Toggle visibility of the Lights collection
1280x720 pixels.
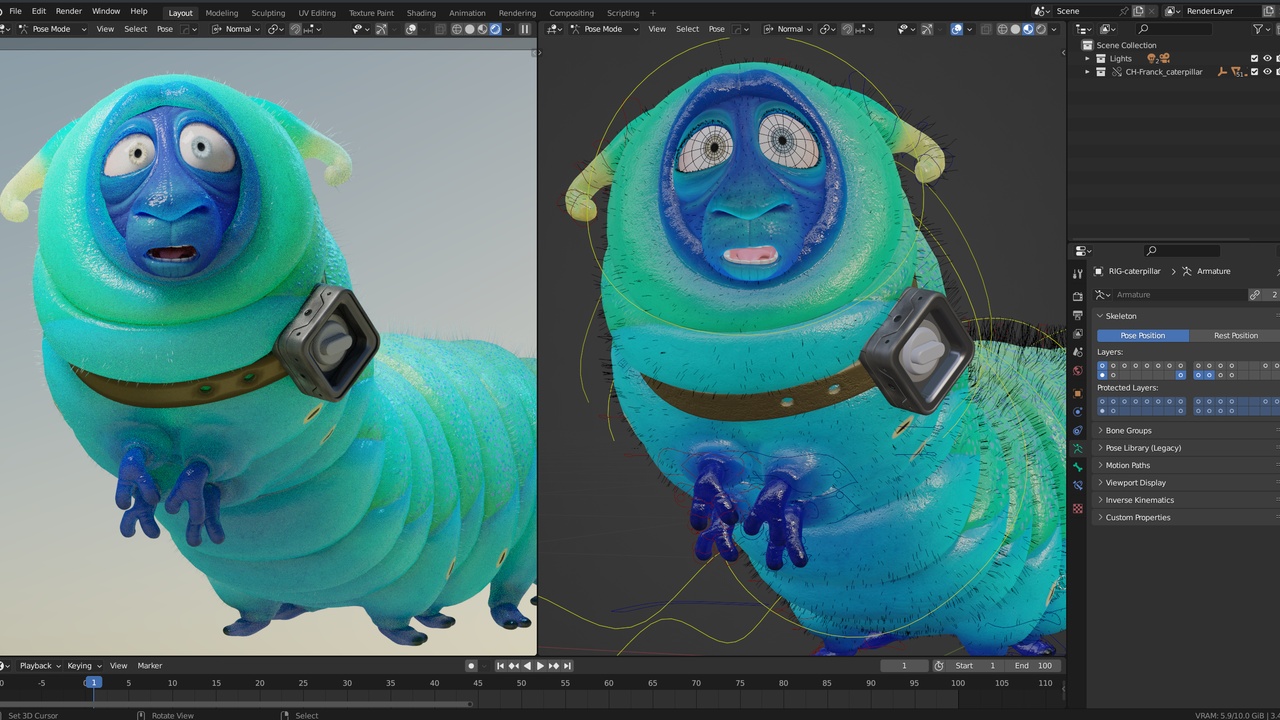coord(1267,58)
